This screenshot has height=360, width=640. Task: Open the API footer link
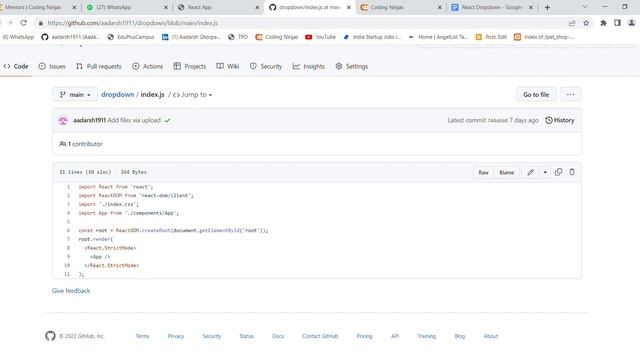point(395,336)
